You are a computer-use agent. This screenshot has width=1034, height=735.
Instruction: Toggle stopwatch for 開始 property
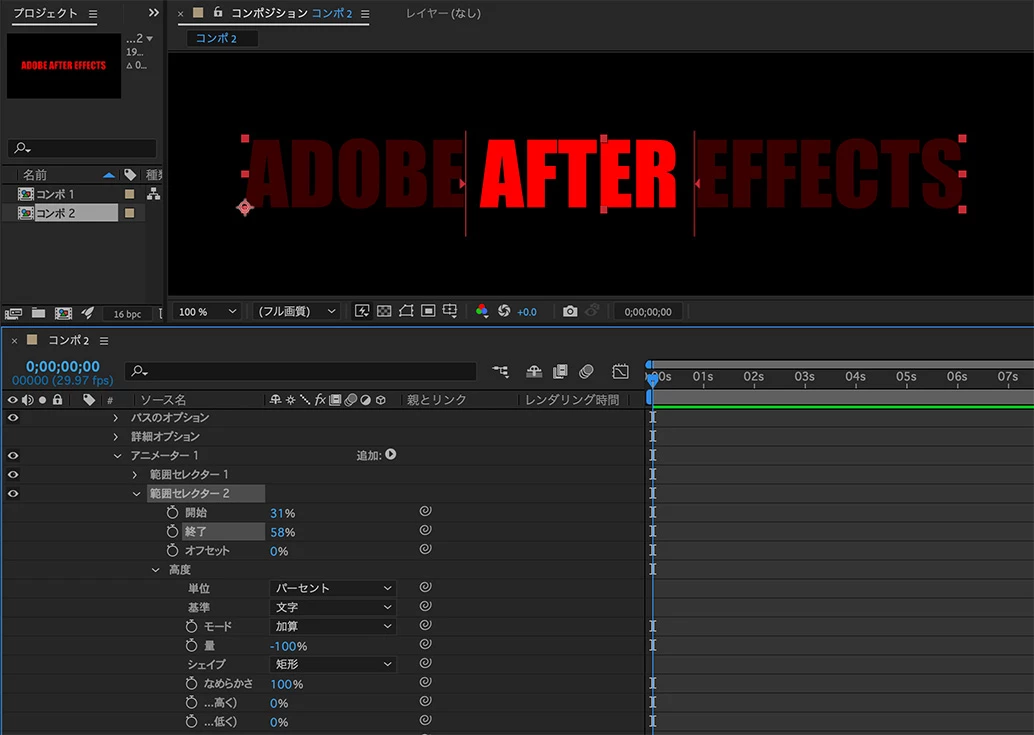(172, 512)
